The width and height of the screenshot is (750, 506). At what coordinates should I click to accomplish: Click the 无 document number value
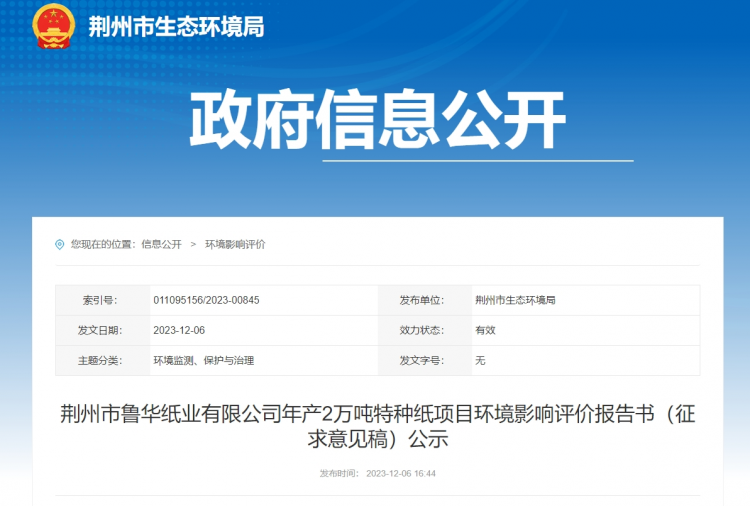click(480, 361)
